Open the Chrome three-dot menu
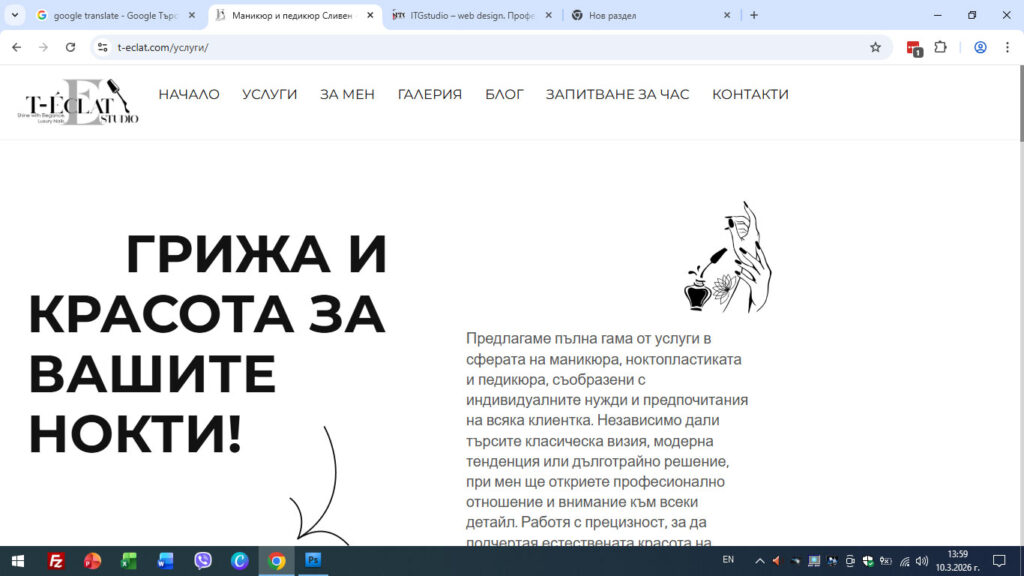The image size is (1024, 576). (1007, 47)
